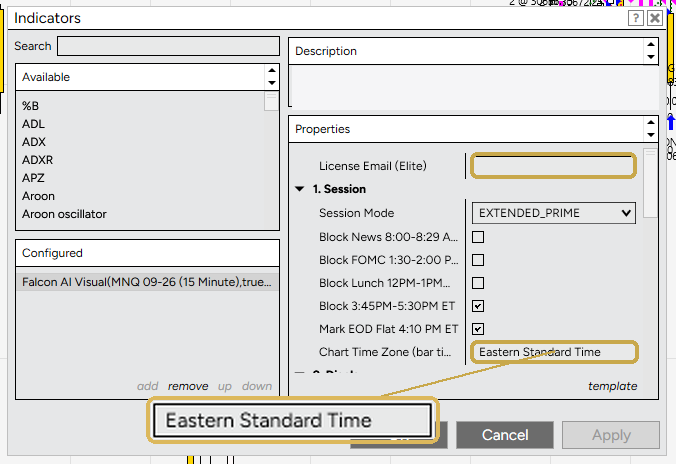Click the Mark EOD Flat 4:10 PM ET label
This screenshot has height=464, width=676.
pyautogui.click(x=388, y=329)
